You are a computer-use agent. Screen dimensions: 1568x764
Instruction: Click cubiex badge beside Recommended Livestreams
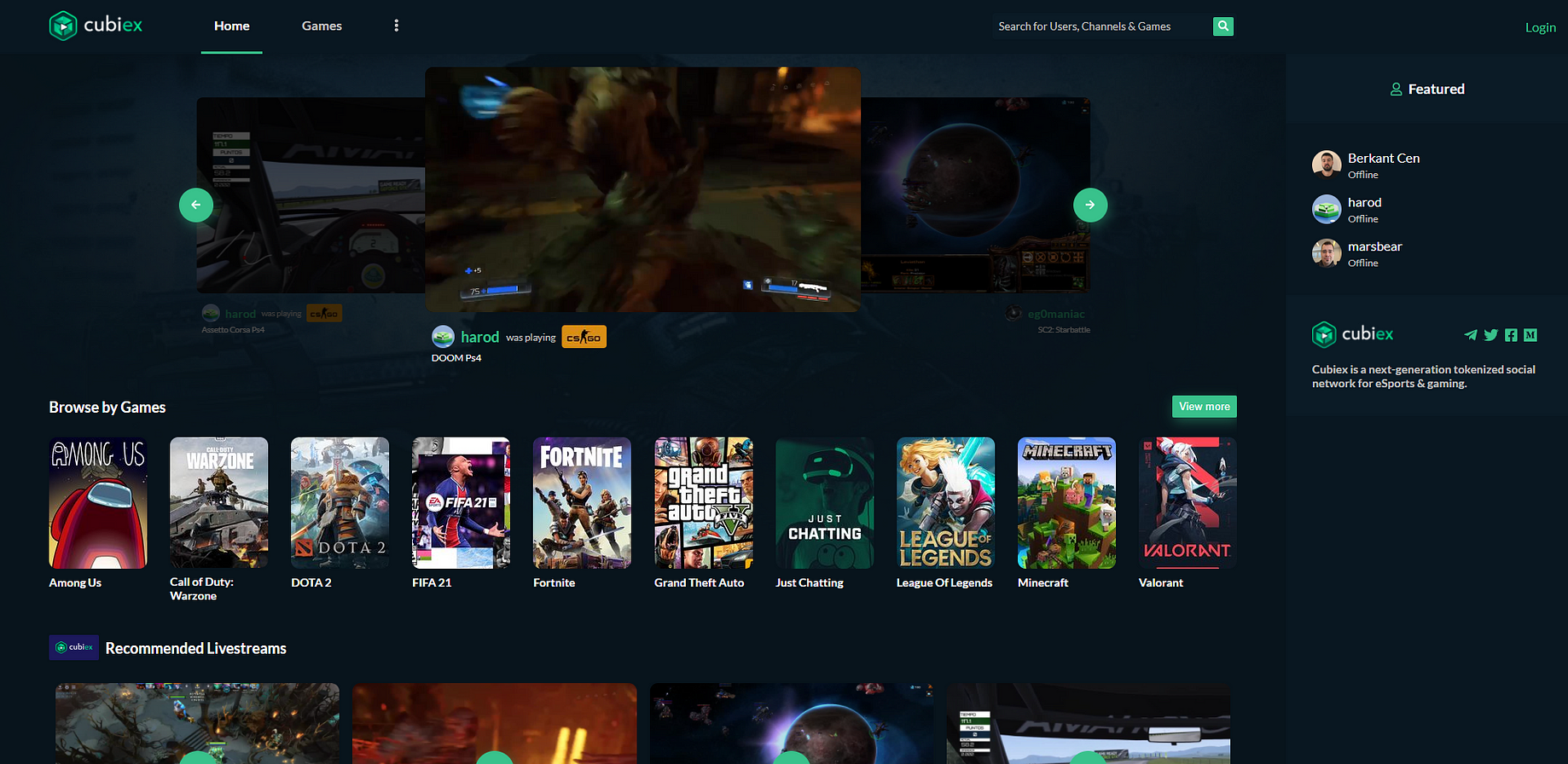pyautogui.click(x=74, y=647)
